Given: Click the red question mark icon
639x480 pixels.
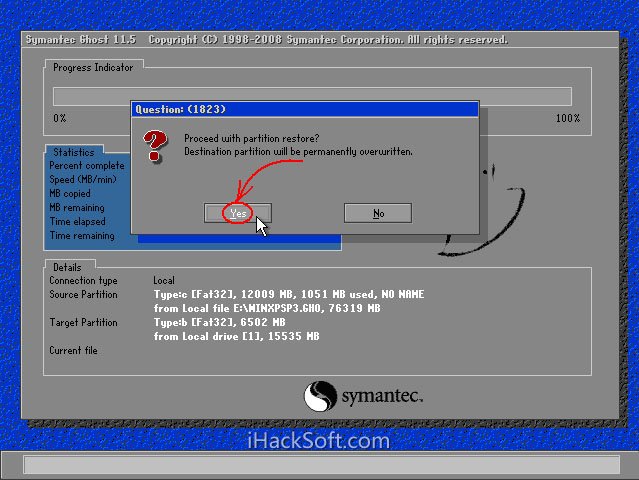Looking at the screenshot, I should point(155,146).
